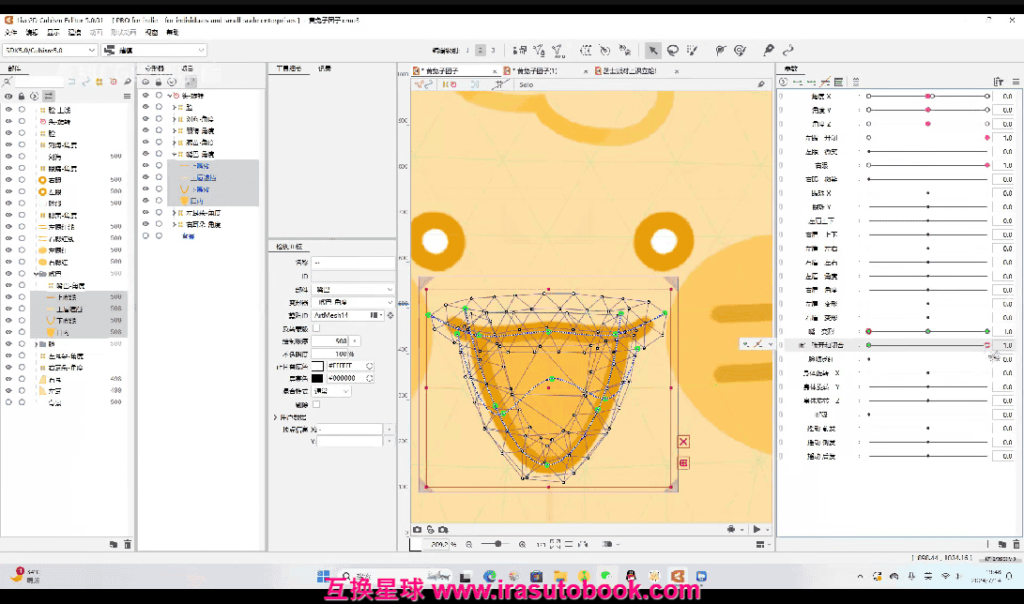This screenshot has width=1024, height=604.
Task: Expand the 右耳朵 角度 deformer node
Action: click(174, 225)
